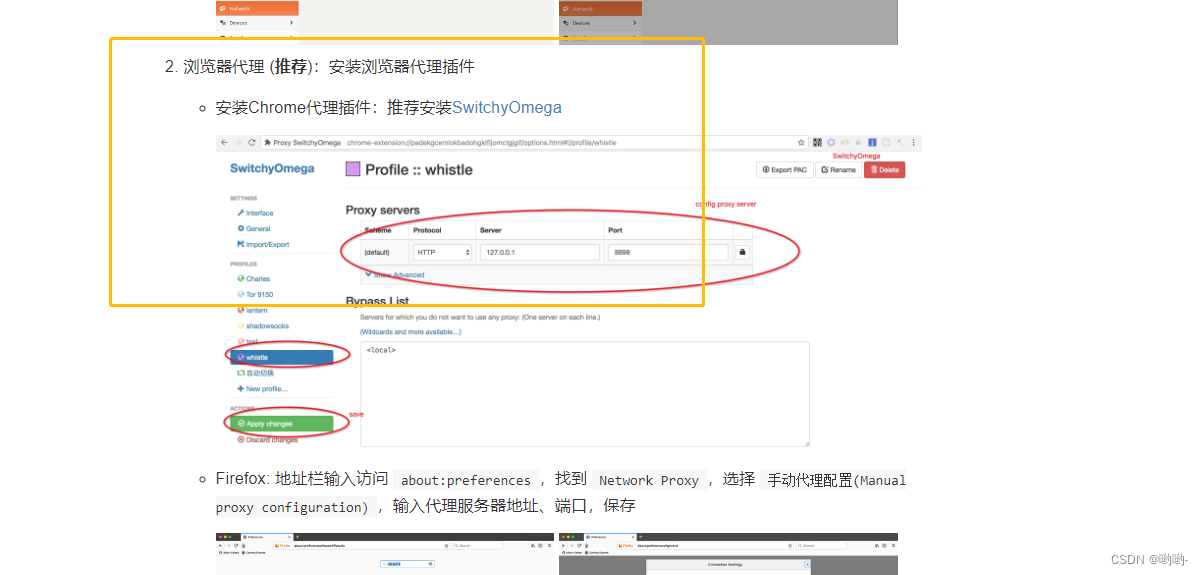Open the SwitchyOmega hyperlink in the article

[507, 107]
